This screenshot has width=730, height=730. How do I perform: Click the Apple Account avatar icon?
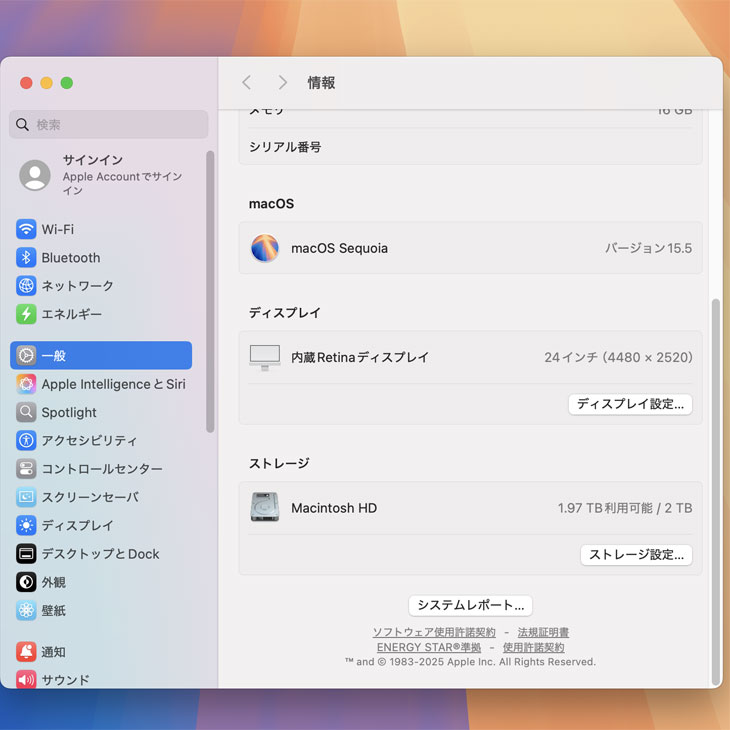click(x=35, y=175)
